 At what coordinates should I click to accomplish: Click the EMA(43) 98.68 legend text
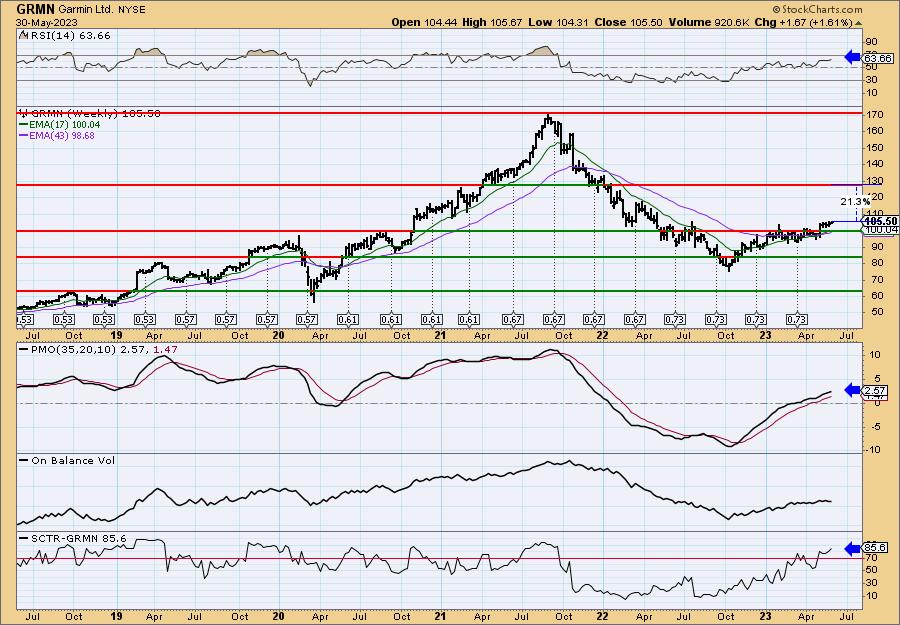(61, 135)
